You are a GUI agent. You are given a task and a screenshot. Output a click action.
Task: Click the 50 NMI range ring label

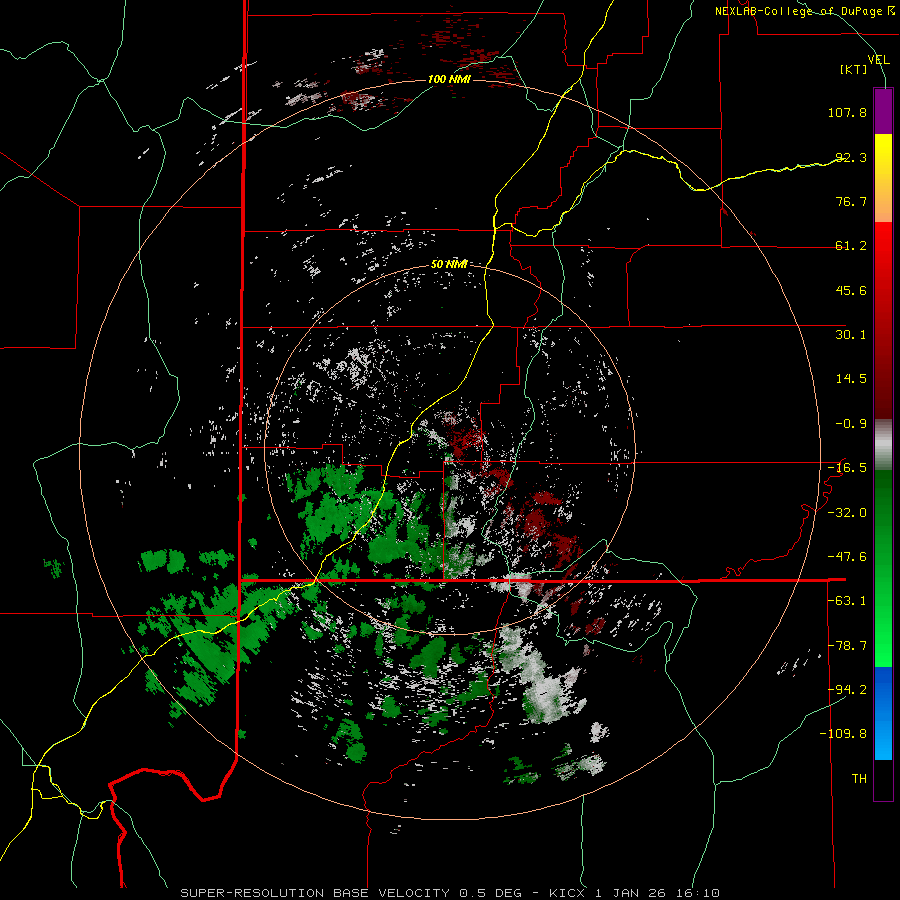coord(449,264)
